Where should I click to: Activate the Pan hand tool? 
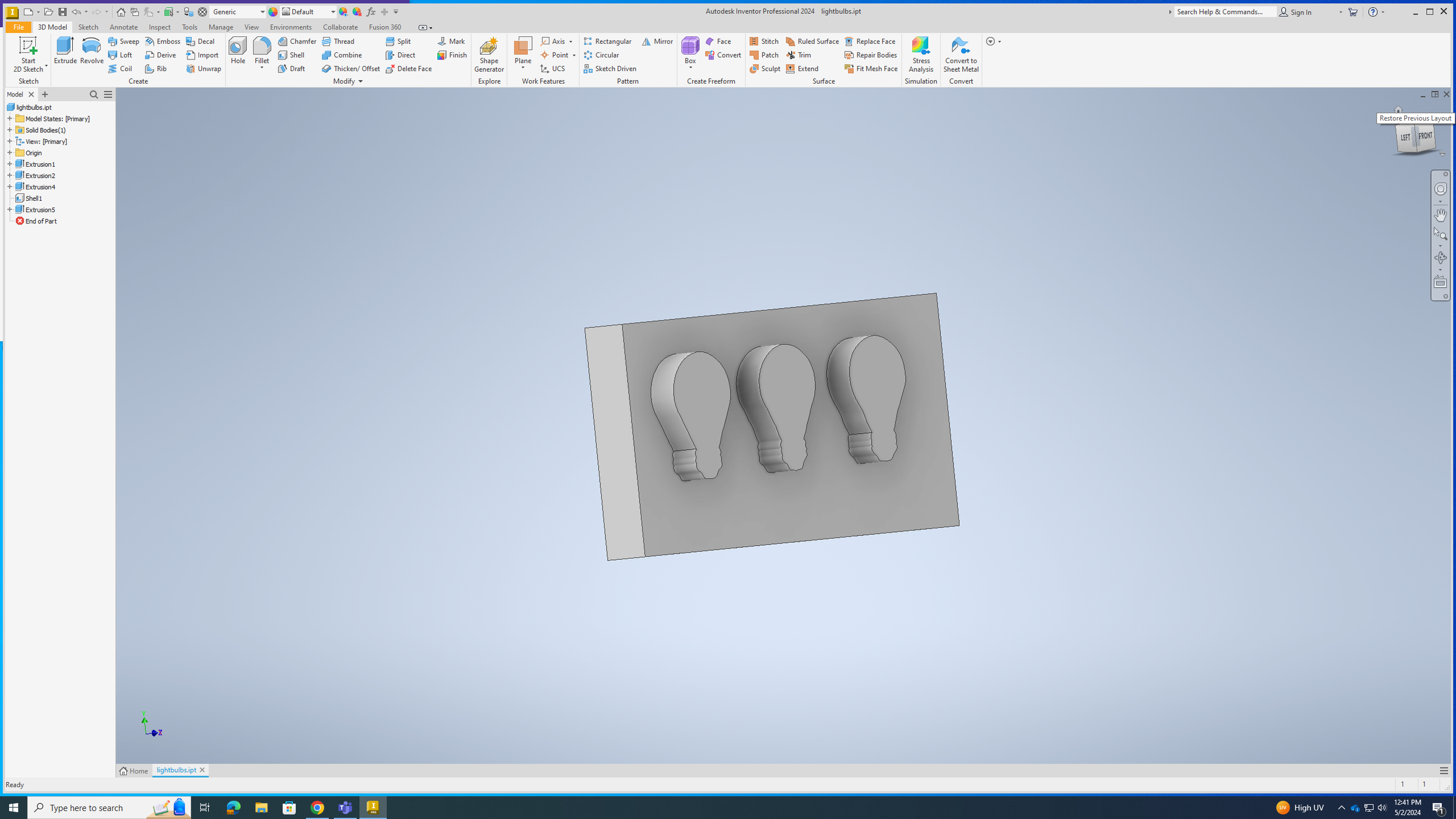pos(1440,215)
